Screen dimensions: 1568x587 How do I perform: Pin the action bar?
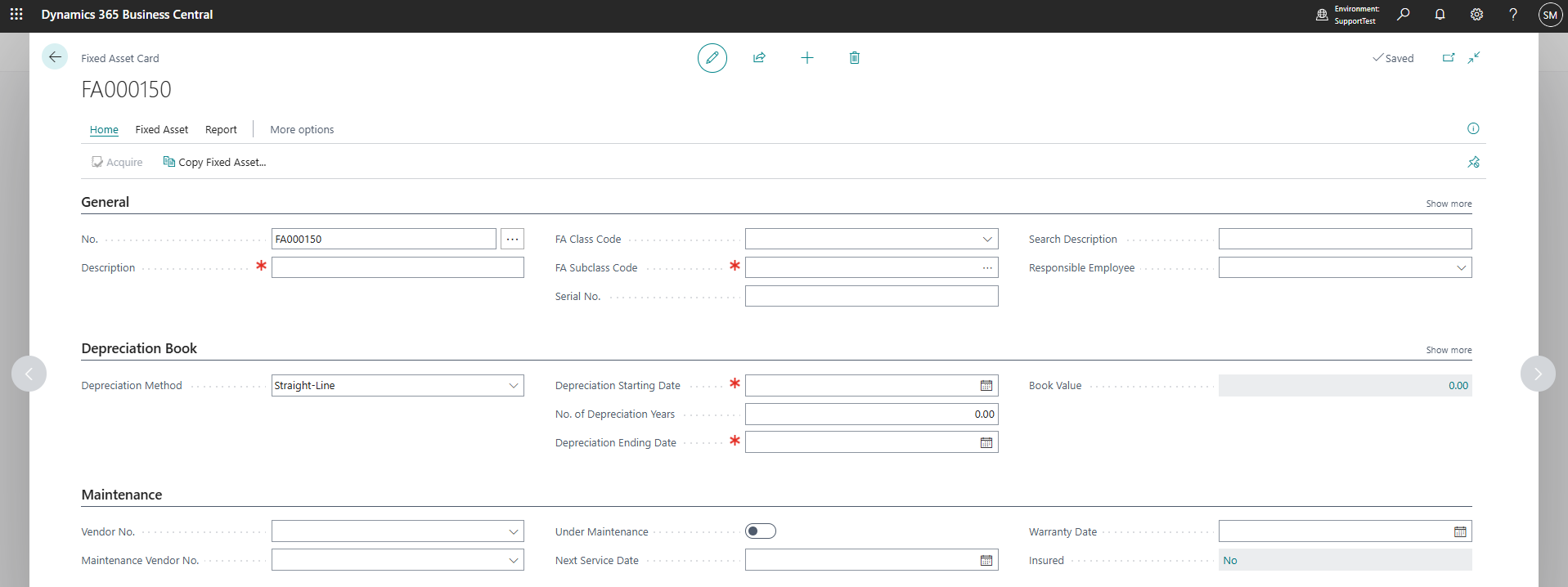click(1473, 162)
